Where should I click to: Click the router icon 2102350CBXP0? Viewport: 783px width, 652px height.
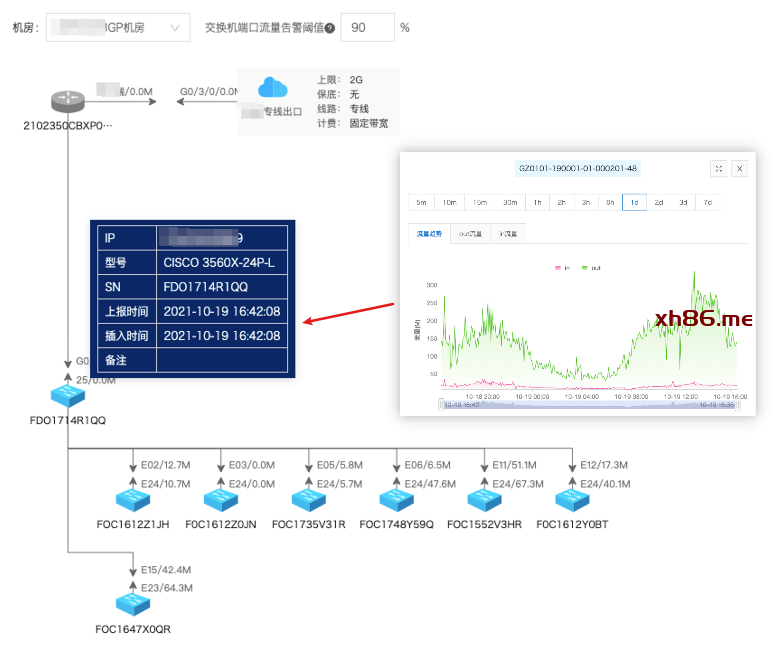pos(68,102)
